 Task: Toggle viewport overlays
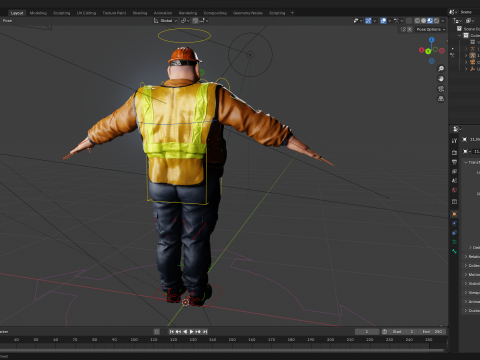[x=383, y=21]
